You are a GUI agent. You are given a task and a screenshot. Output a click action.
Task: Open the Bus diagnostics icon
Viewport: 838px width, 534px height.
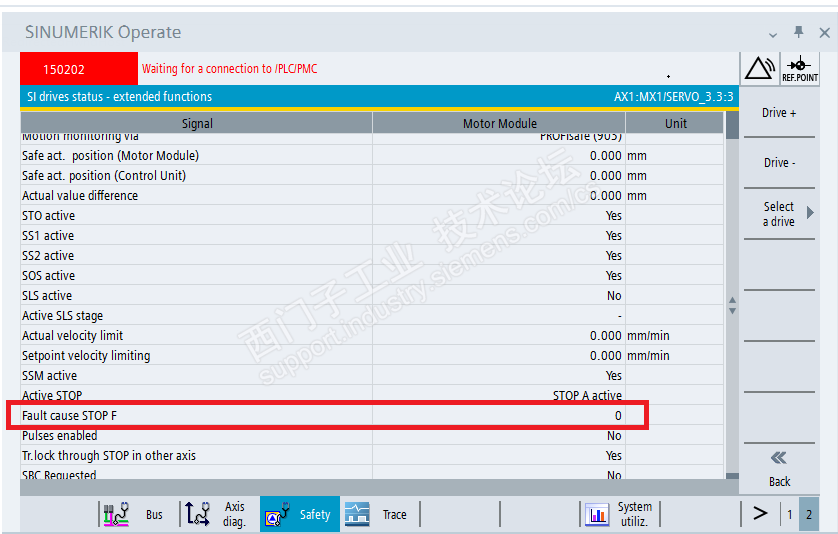[117, 514]
